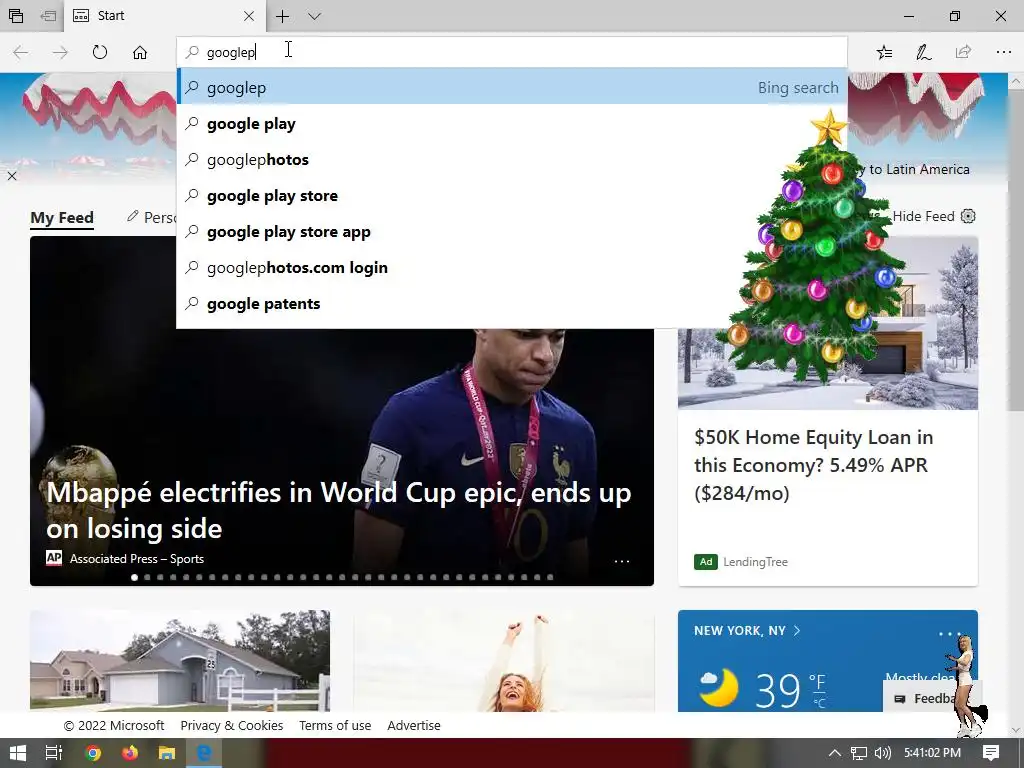This screenshot has width=1024, height=768.
Task: Open the house with white fence thumbnail
Action: click(x=180, y=661)
